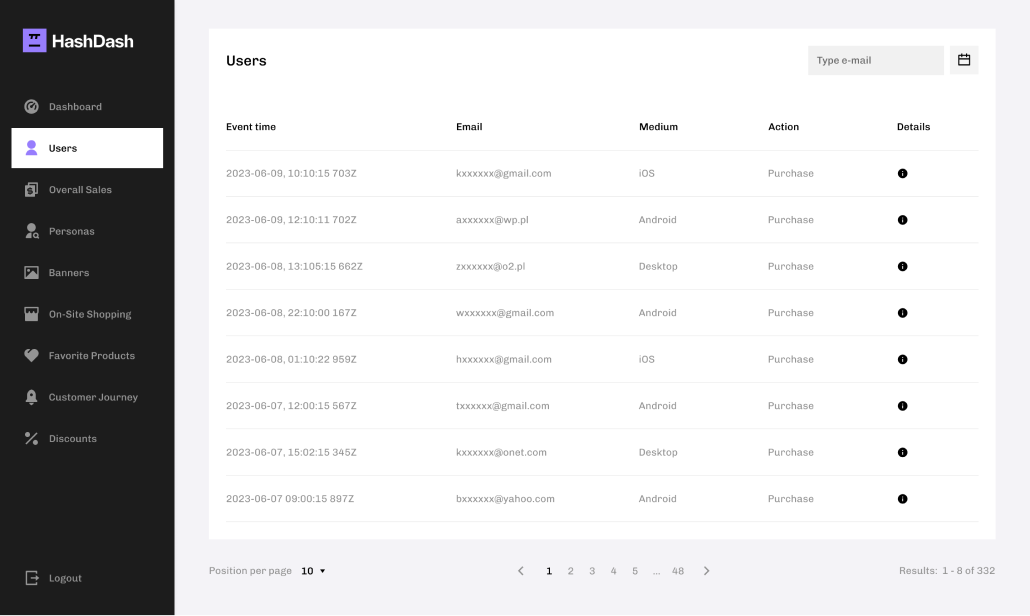Click the Personas icon in the sidebar

[31, 231]
